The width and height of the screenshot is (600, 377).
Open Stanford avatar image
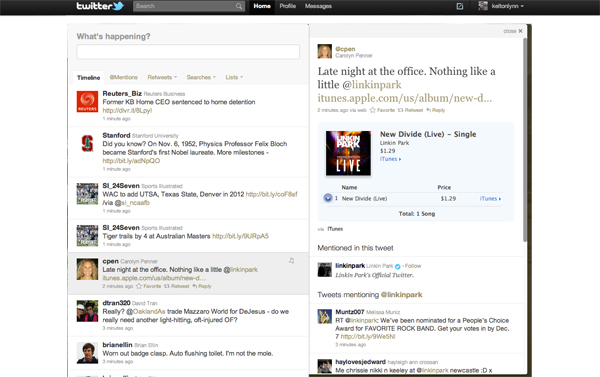87,143
